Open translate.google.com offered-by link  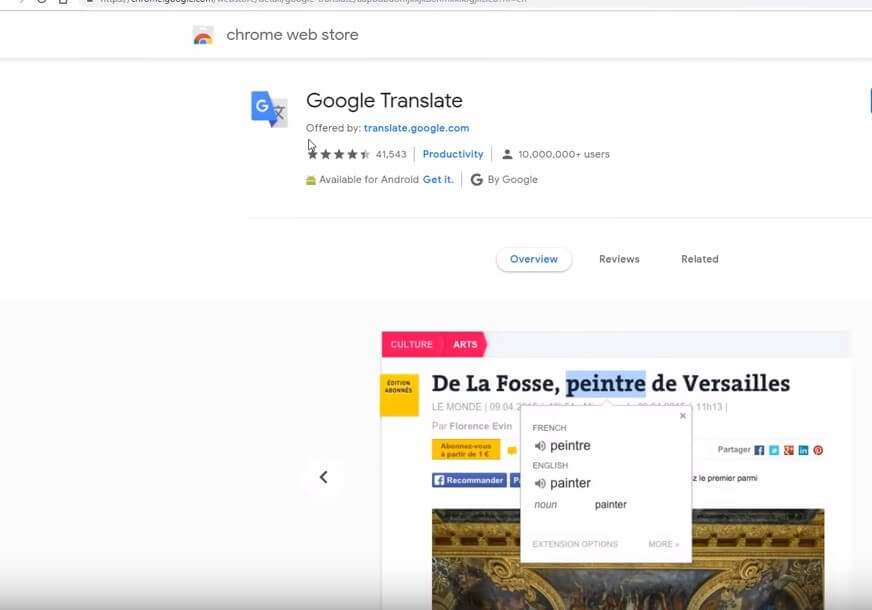pos(417,128)
